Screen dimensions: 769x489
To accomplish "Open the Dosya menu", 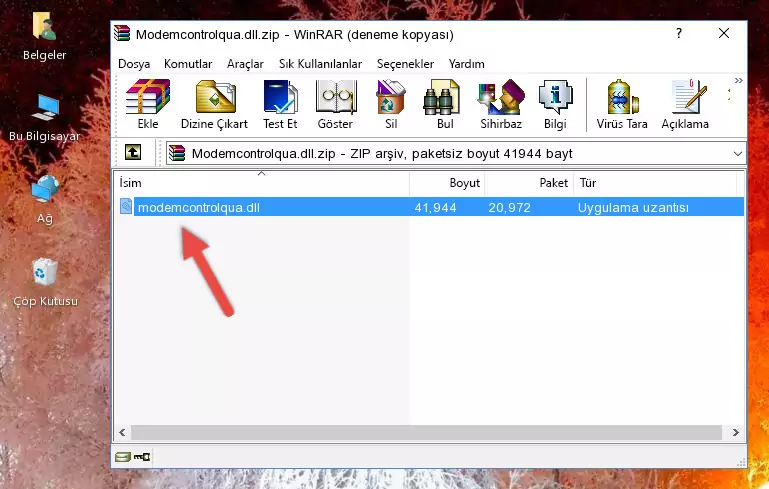I will point(134,64).
